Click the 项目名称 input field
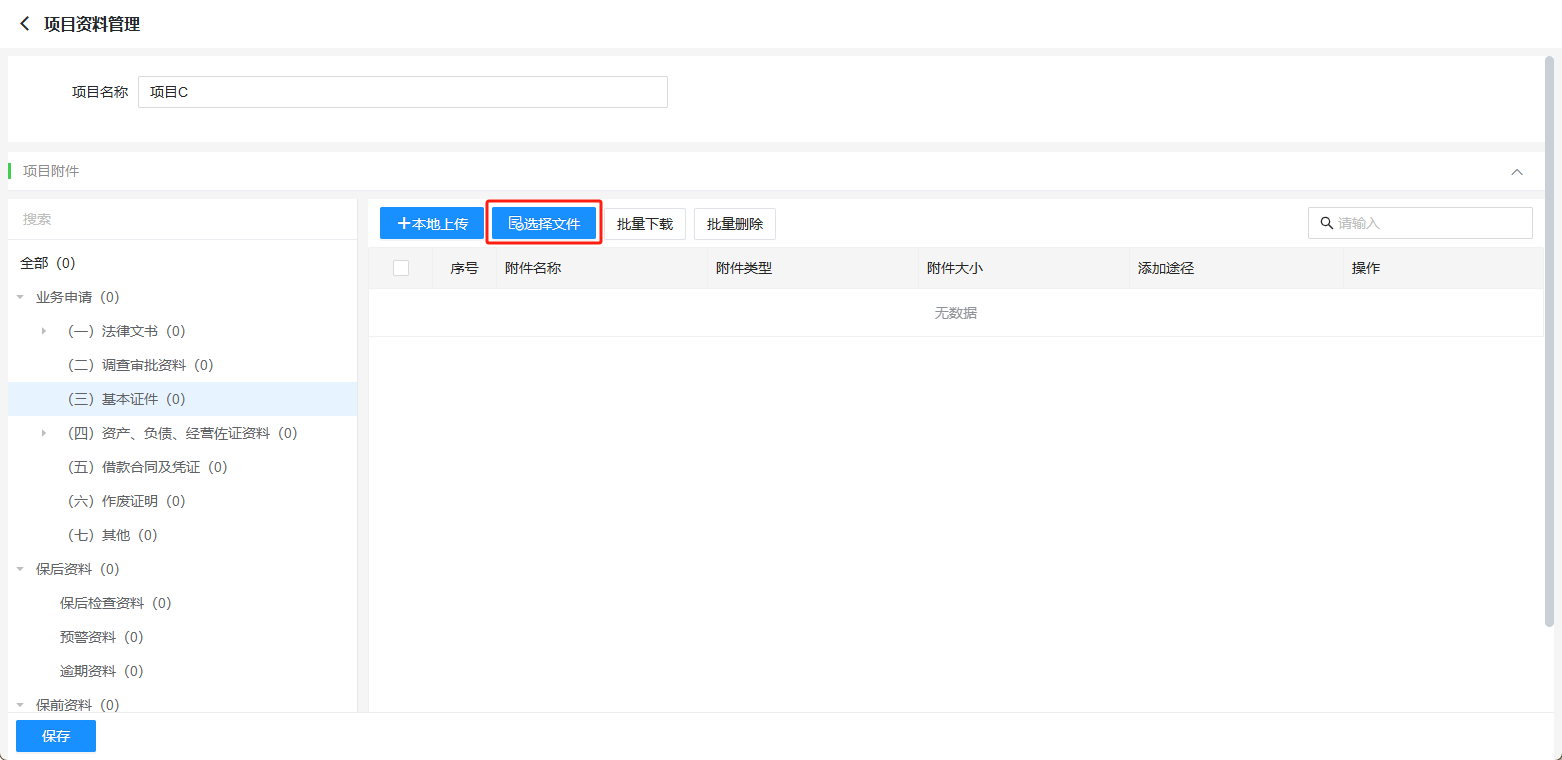1562x760 pixels. [402, 92]
